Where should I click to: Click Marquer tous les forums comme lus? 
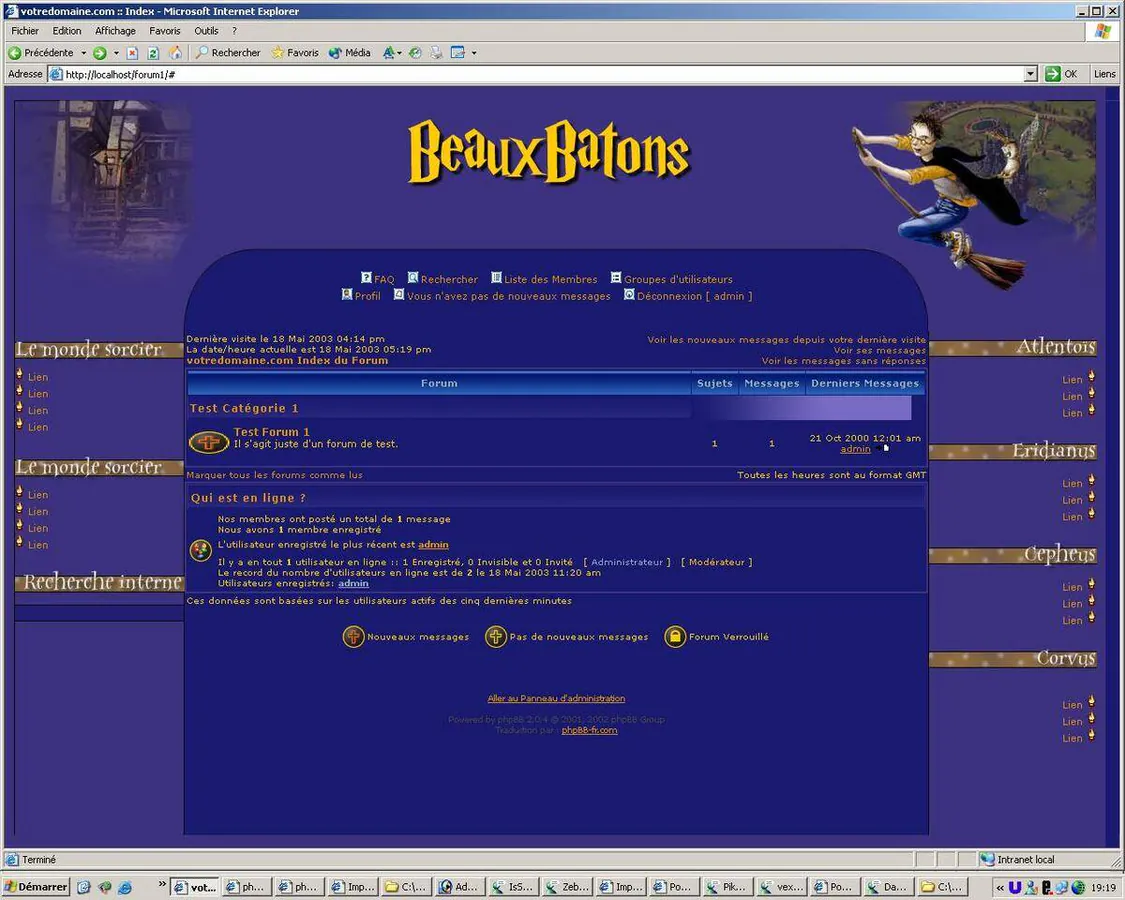click(275, 474)
